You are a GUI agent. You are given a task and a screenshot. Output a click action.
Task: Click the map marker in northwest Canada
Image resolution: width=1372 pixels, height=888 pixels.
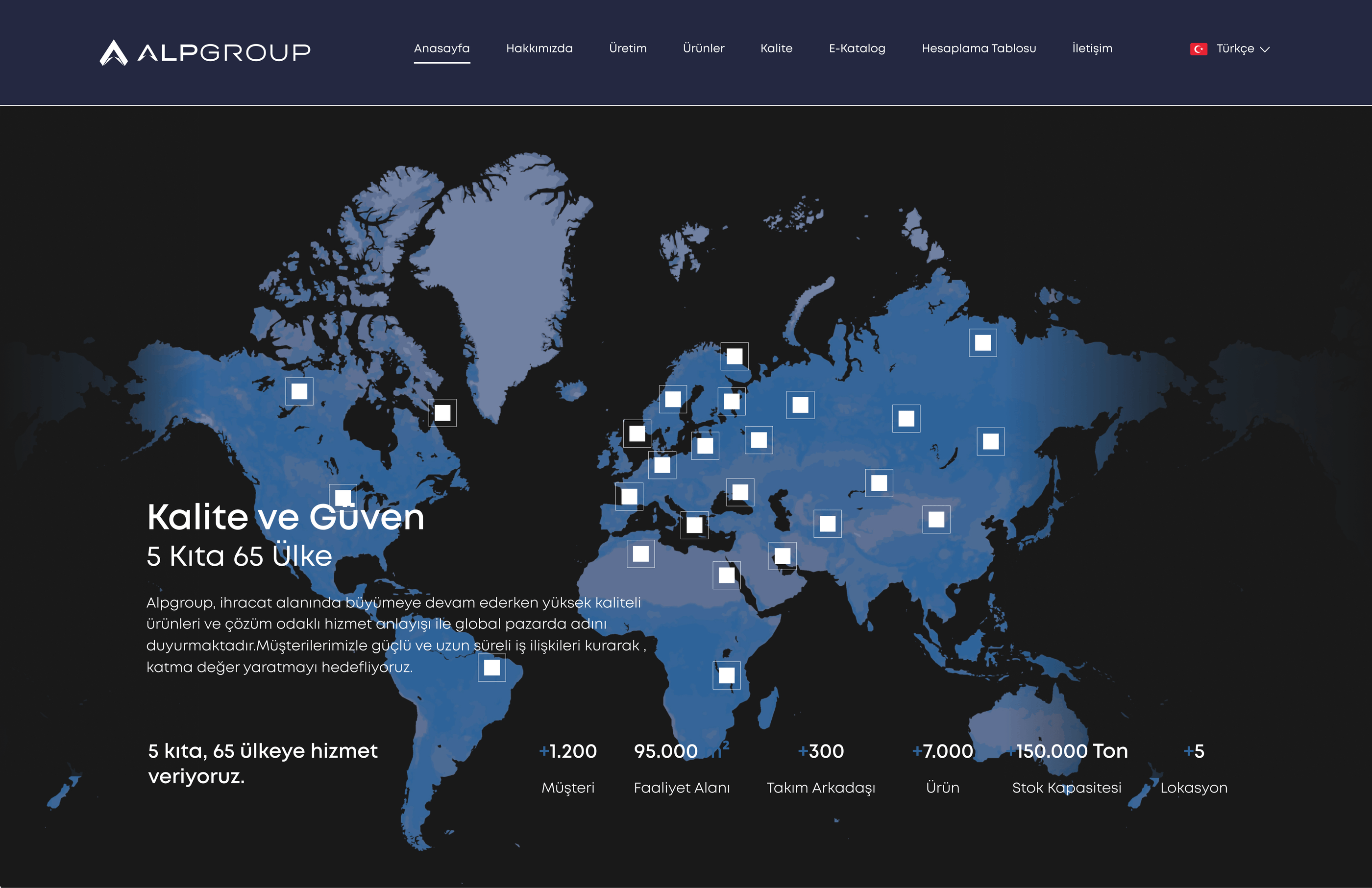(x=299, y=391)
